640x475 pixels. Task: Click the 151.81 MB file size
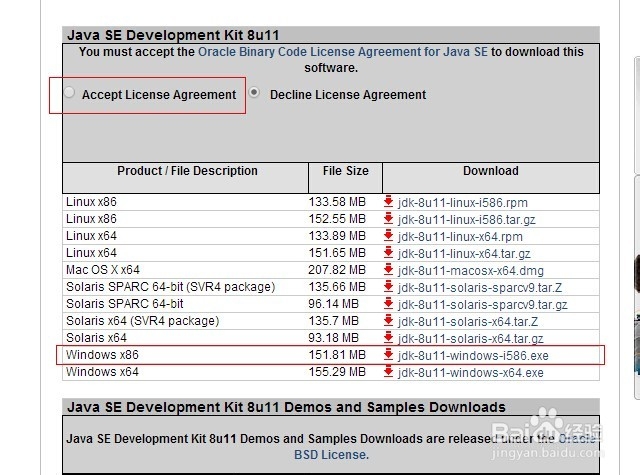click(337, 355)
